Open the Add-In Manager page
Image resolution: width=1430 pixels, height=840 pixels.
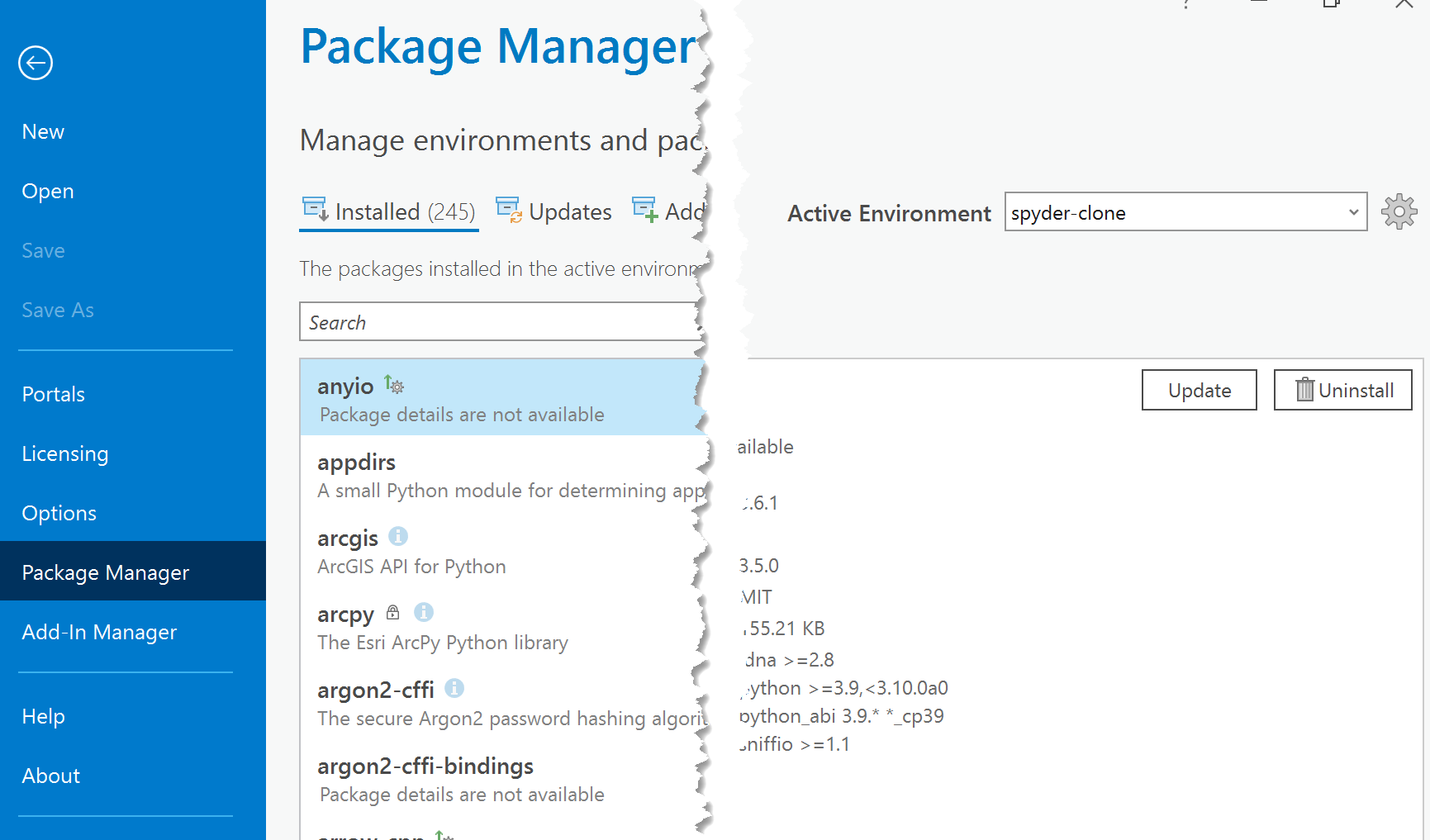click(99, 632)
